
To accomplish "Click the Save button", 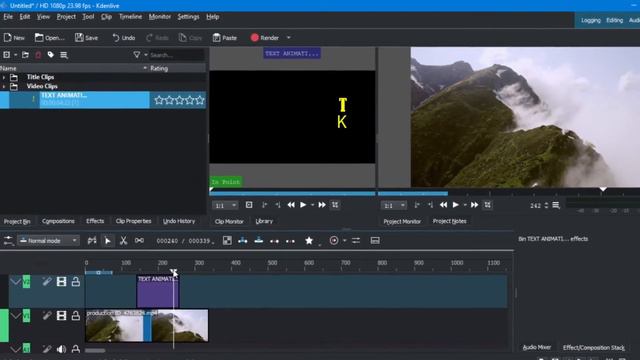I will pyautogui.click(x=87, y=38).
